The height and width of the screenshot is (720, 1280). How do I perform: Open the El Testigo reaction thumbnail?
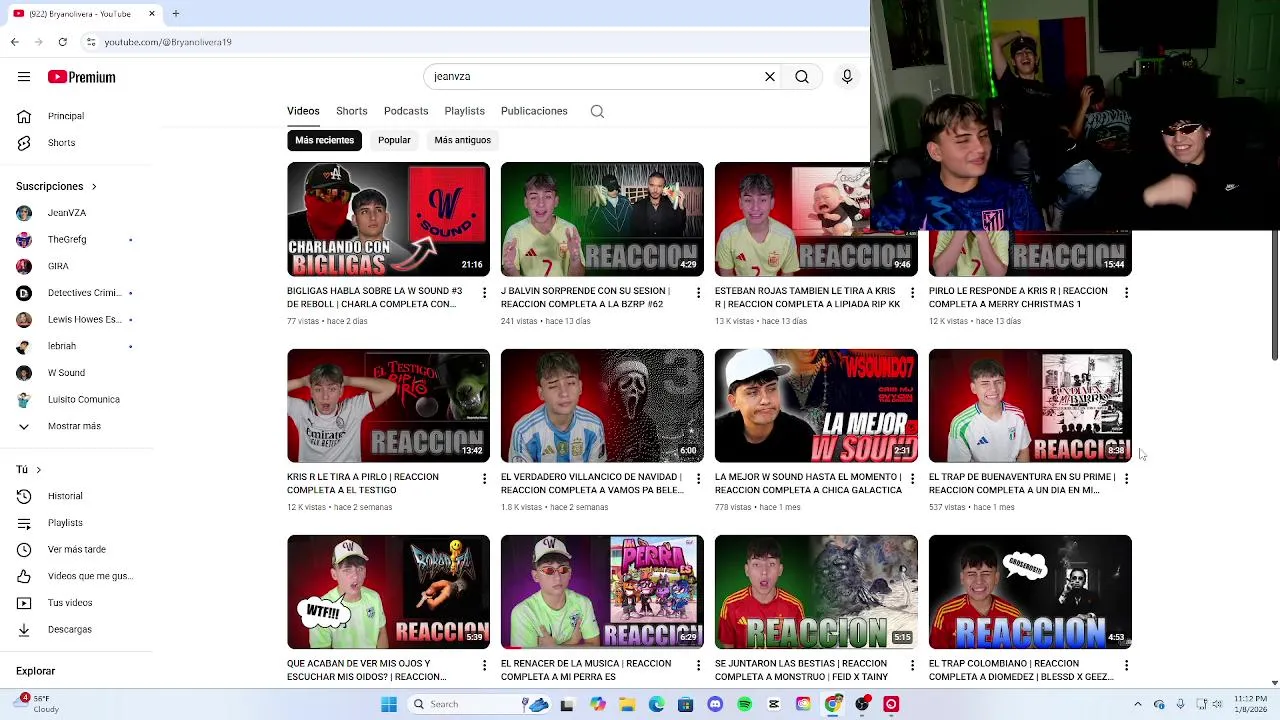388,406
